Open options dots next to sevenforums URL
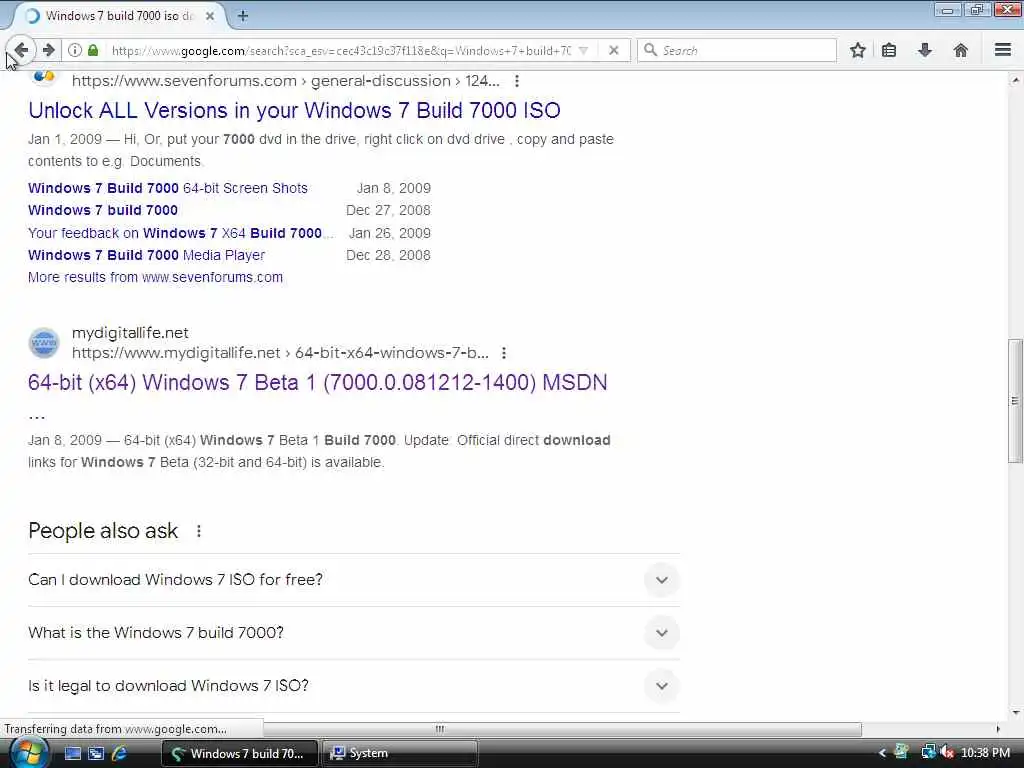 (517, 81)
